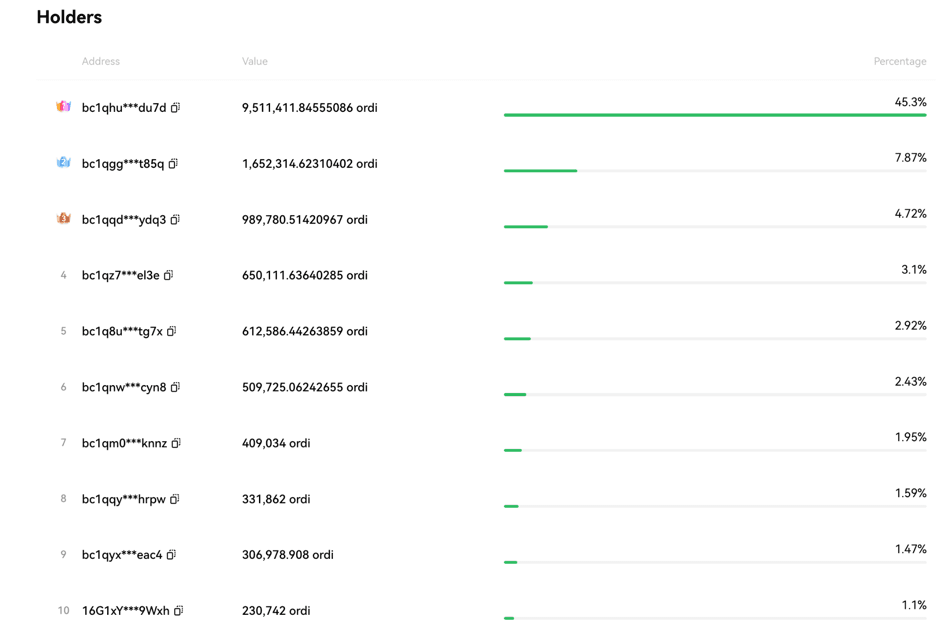Click the Address column header

(100, 61)
